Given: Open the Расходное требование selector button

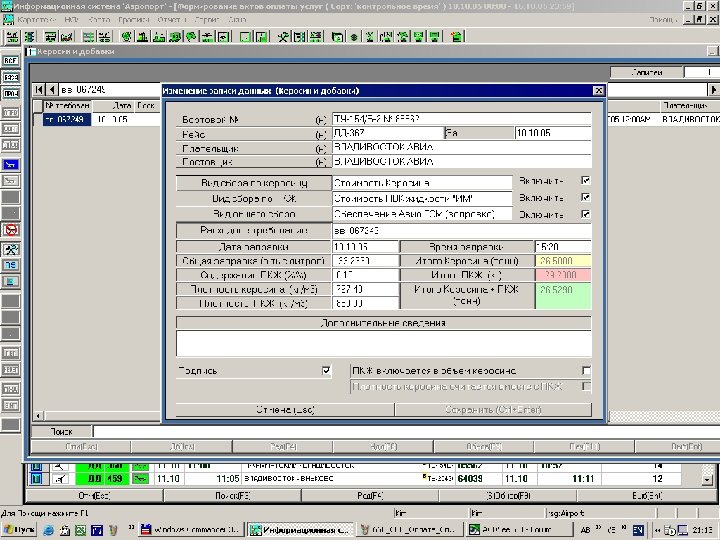Looking at the screenshot, I should [x=252, y=231].
